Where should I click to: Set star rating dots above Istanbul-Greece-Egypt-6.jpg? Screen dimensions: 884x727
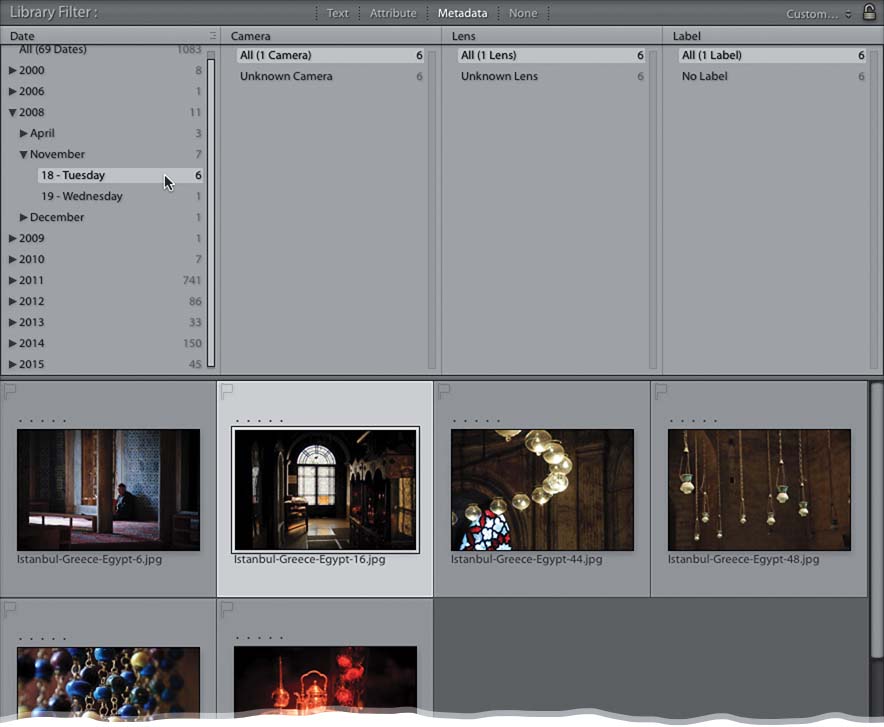(42, 421)
